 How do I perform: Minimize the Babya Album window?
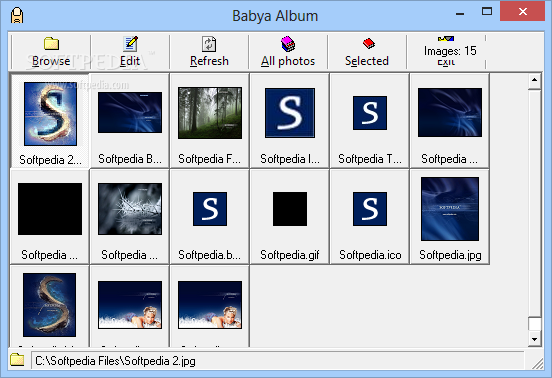coord(460,13)
